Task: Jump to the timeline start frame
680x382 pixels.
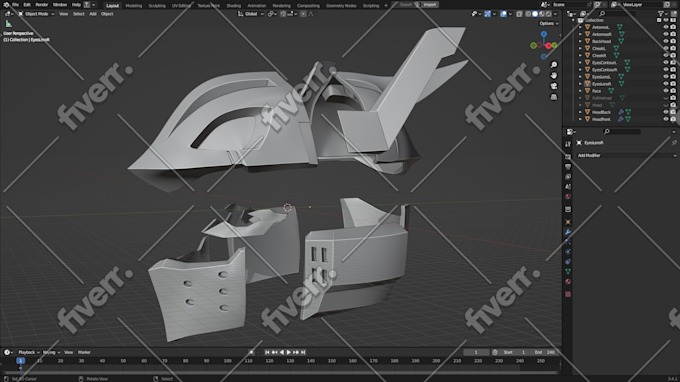Action: tap(267, 352)
